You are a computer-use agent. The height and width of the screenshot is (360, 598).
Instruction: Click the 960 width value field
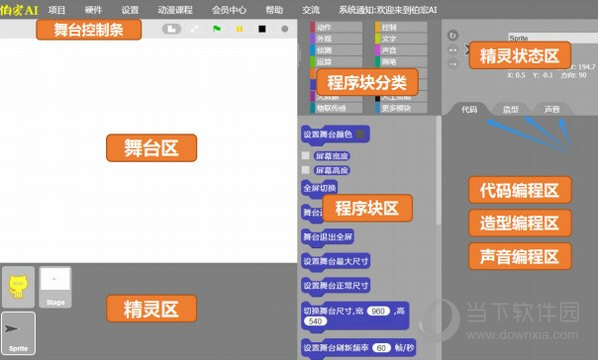point(378,311)
